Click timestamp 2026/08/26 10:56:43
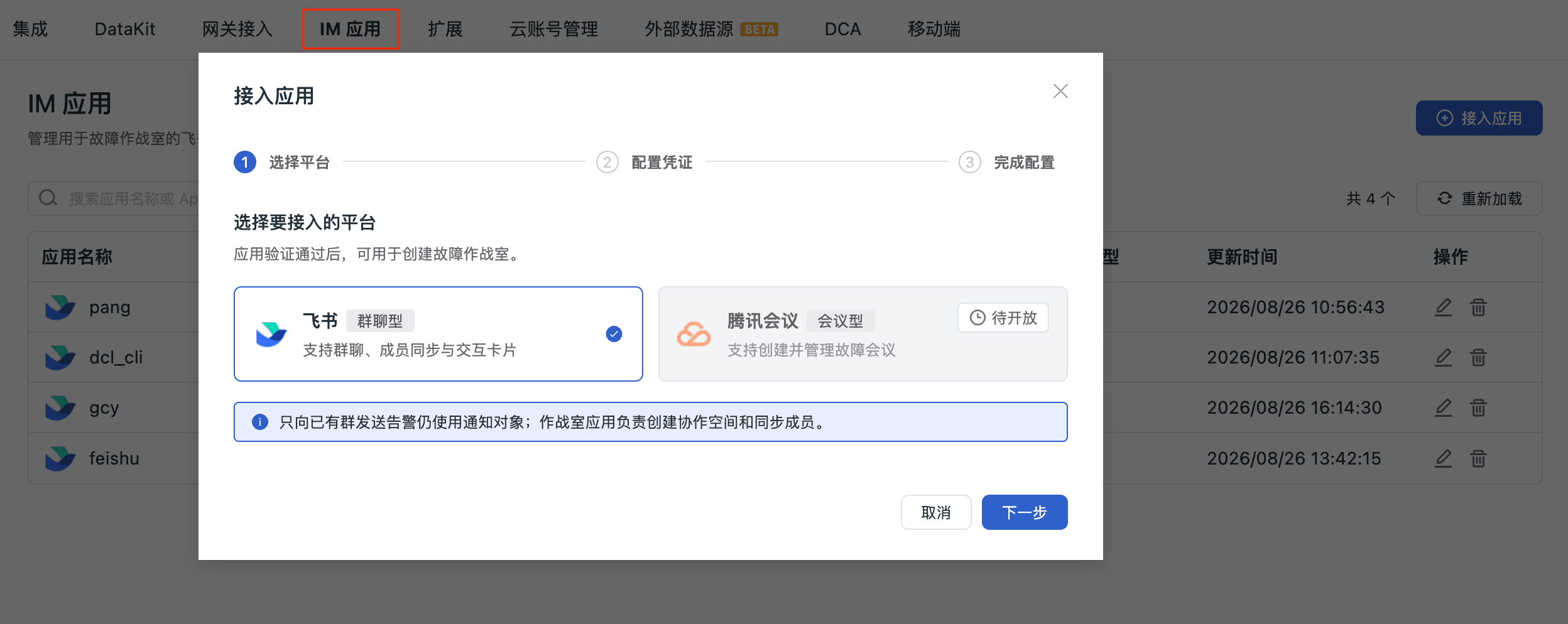The image size is (1568, 624). pos(1295,307)
